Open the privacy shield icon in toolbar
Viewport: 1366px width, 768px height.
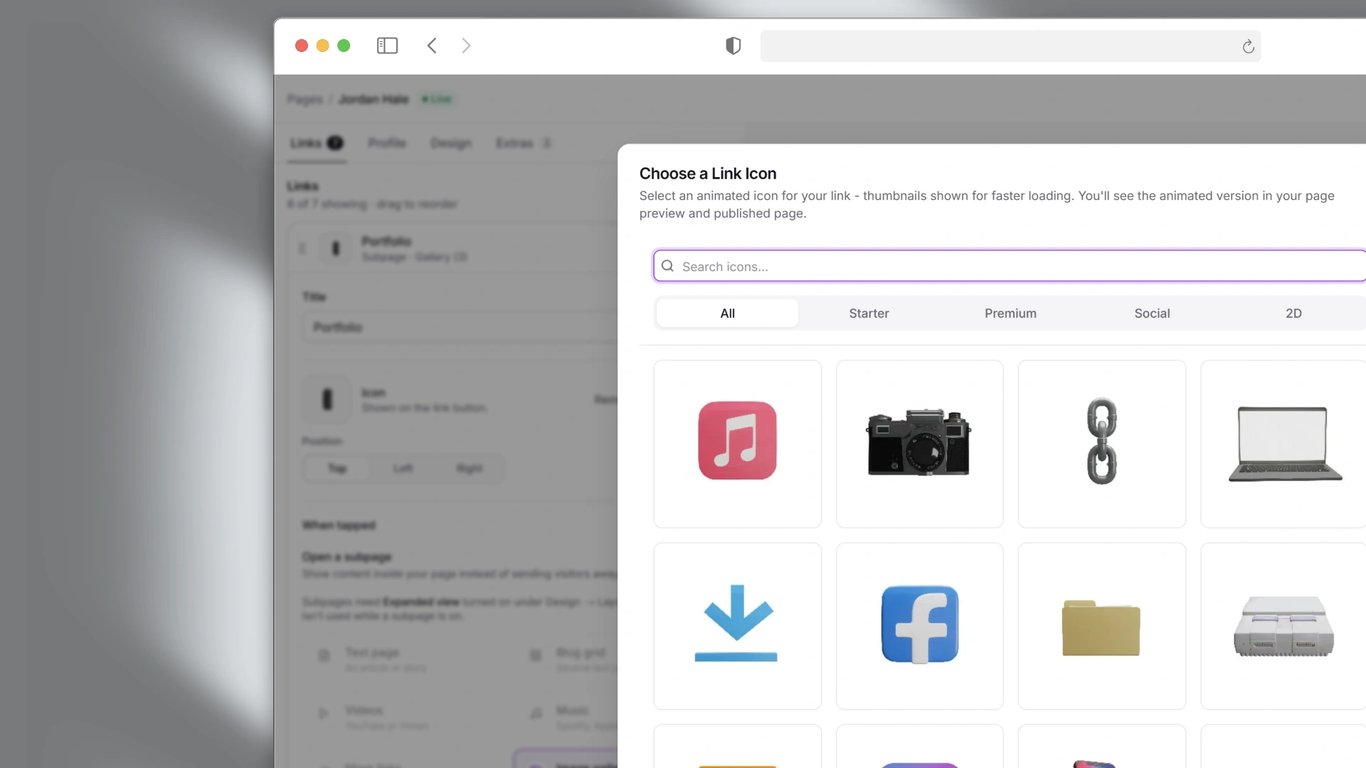(733, 46)
